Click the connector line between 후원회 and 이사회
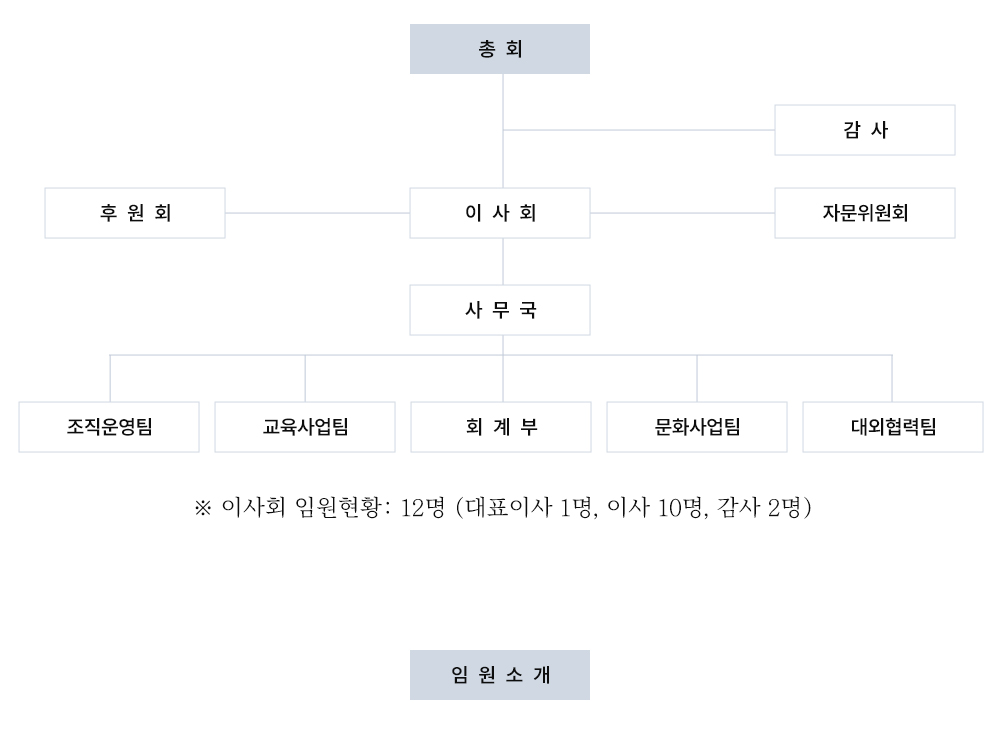The width and height of the screenshot is (1000, 744). point(318,213)
